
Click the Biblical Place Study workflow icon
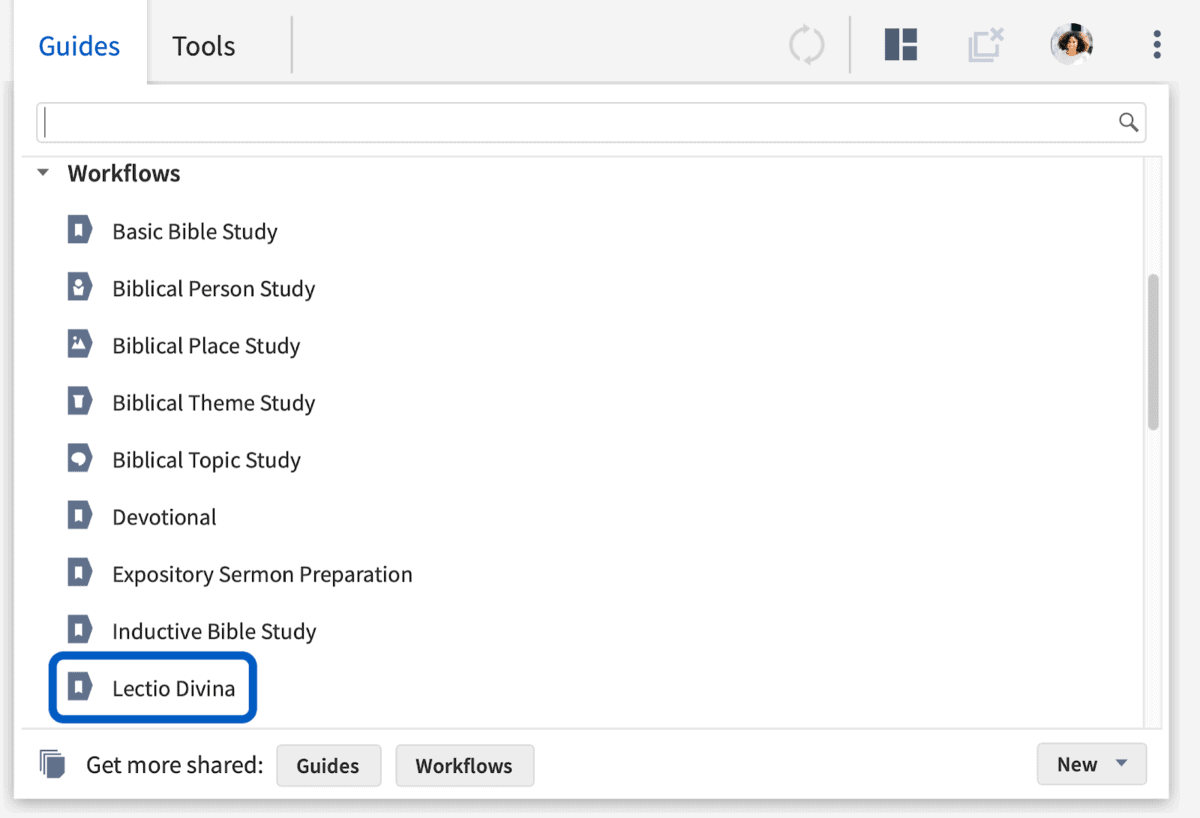pos(79,345)
